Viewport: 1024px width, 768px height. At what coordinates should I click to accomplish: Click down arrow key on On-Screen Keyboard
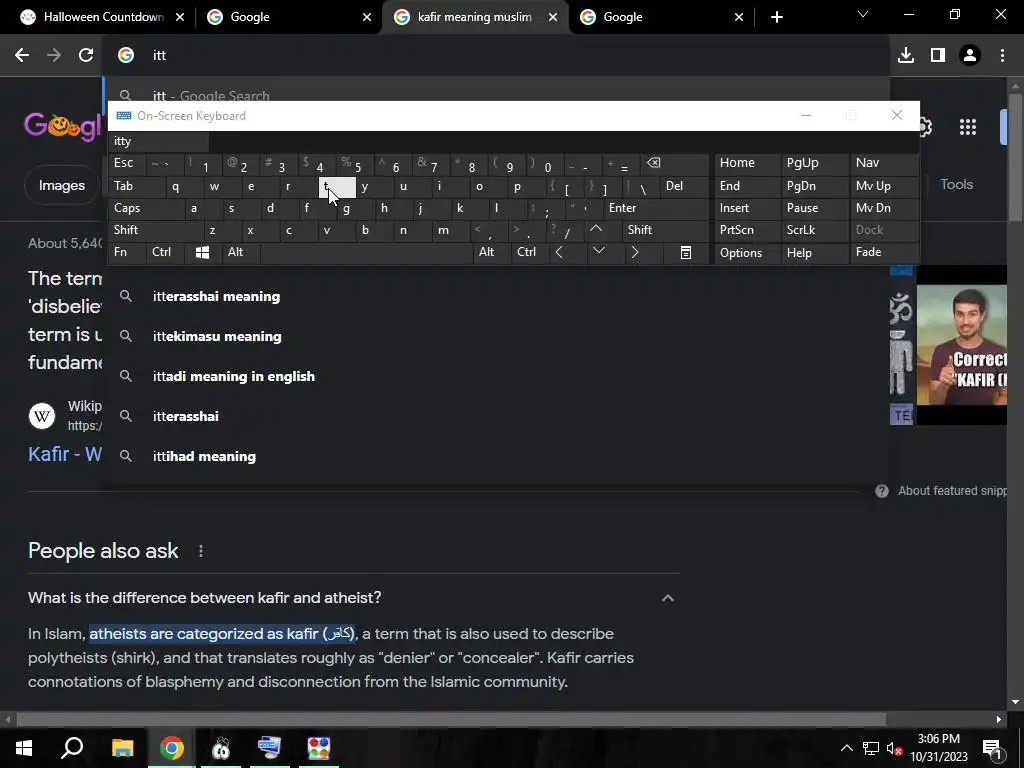tap(598, 252)
